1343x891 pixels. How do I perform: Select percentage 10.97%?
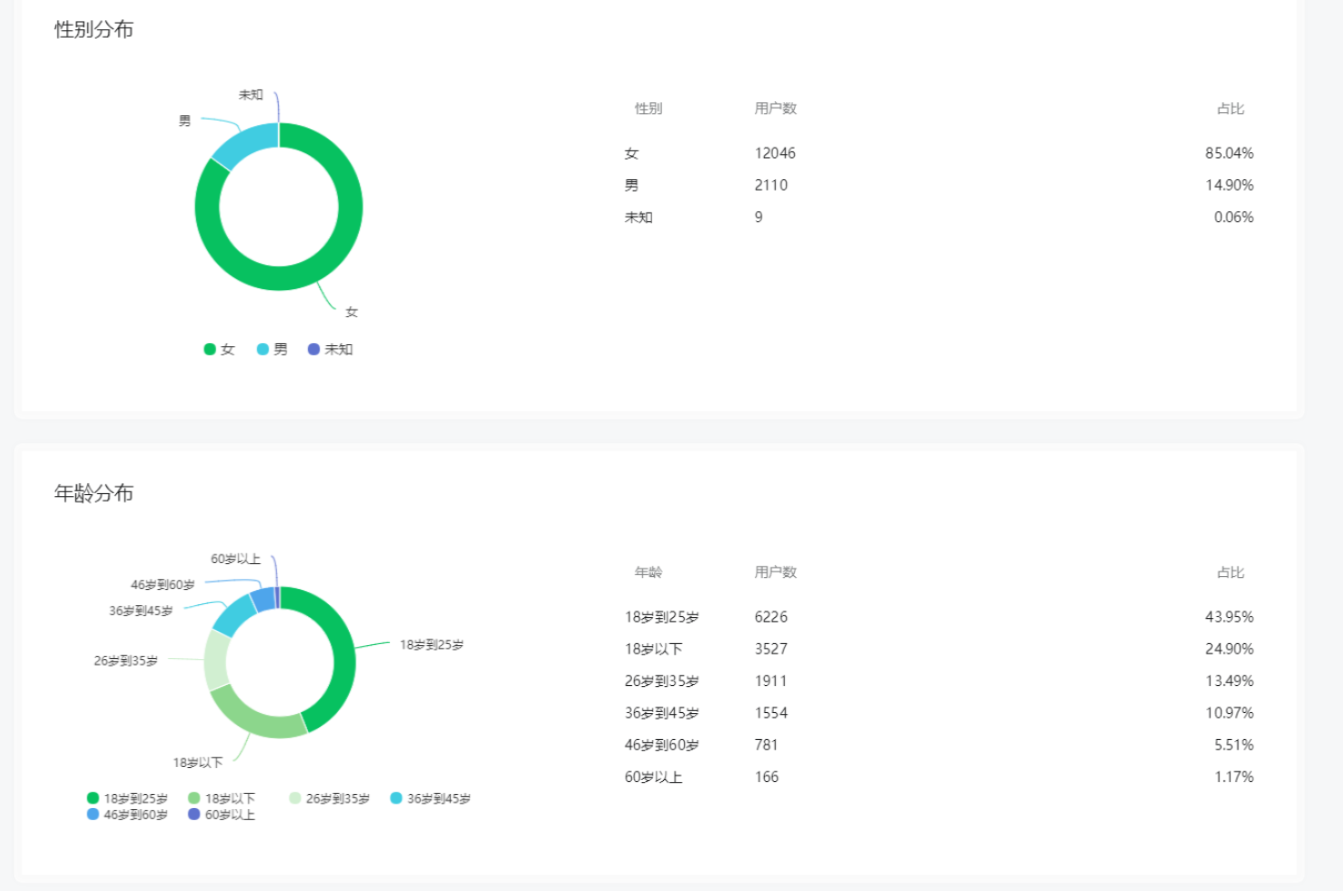point(1229,713)
